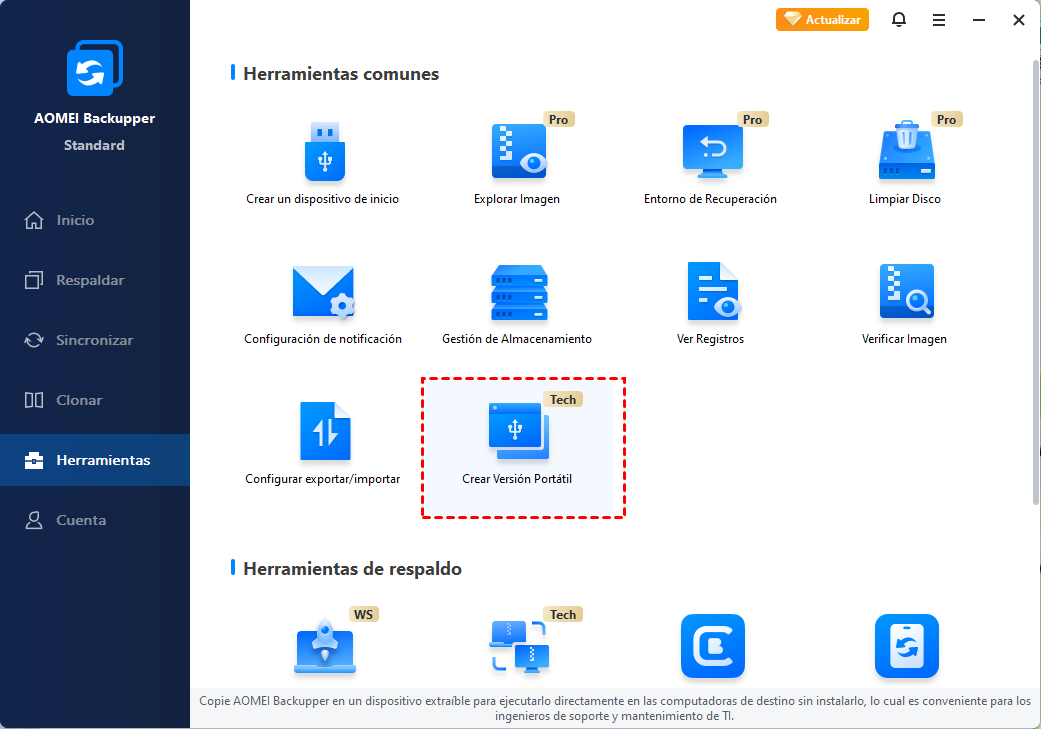Image resolution: width=1041 pixels, height=729 pixels.
Task: Open Cuenta section in sidebar
Action: coord(95,520)
